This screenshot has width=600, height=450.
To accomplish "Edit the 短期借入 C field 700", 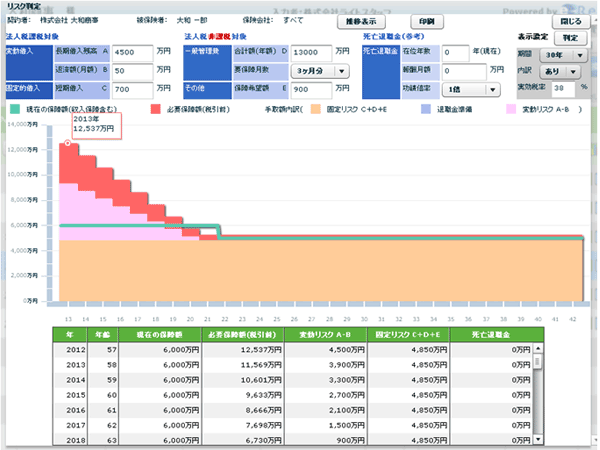I will [x=132, y=89].
